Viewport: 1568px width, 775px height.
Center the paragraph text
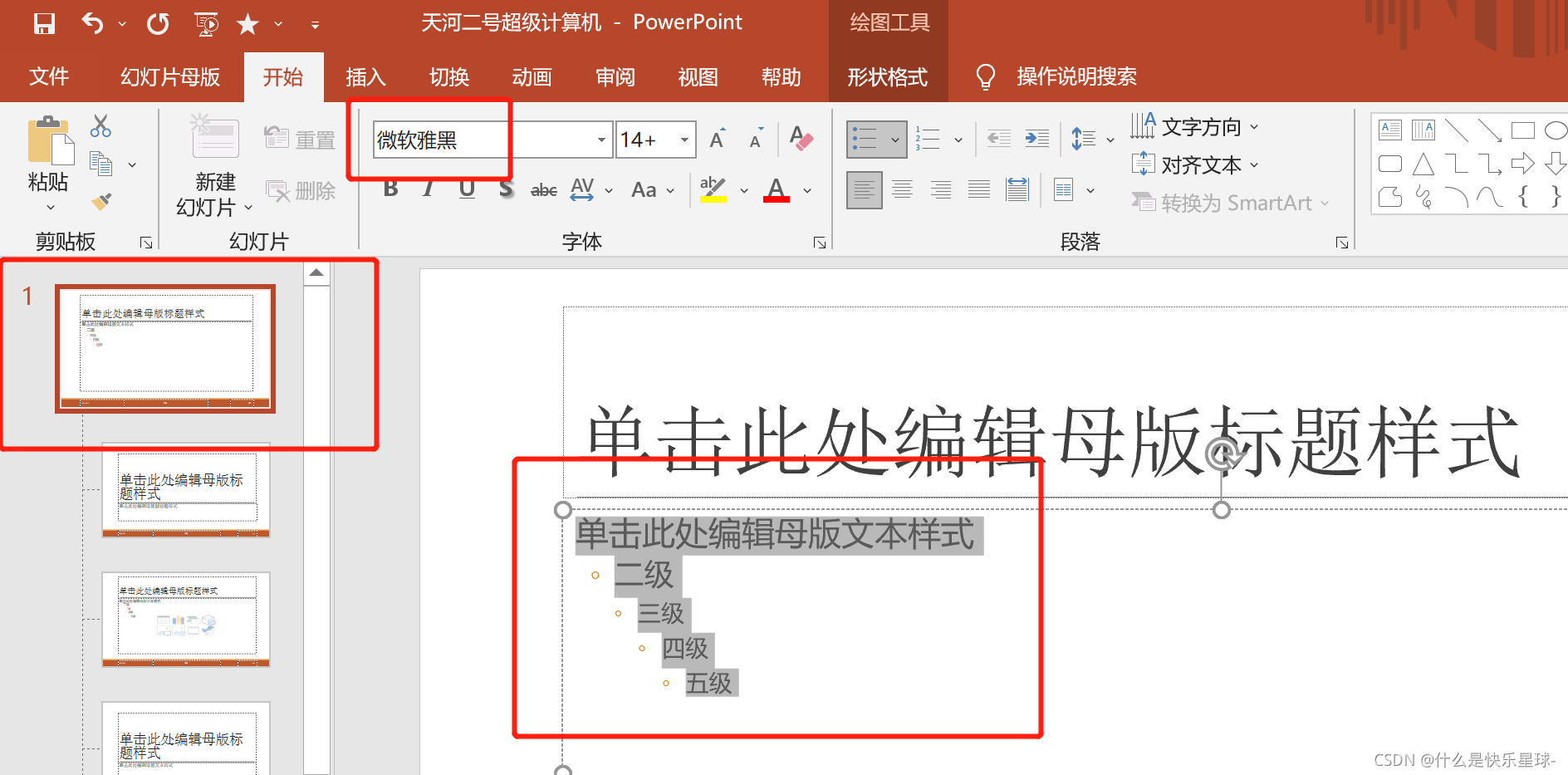[x=903, y=190]
